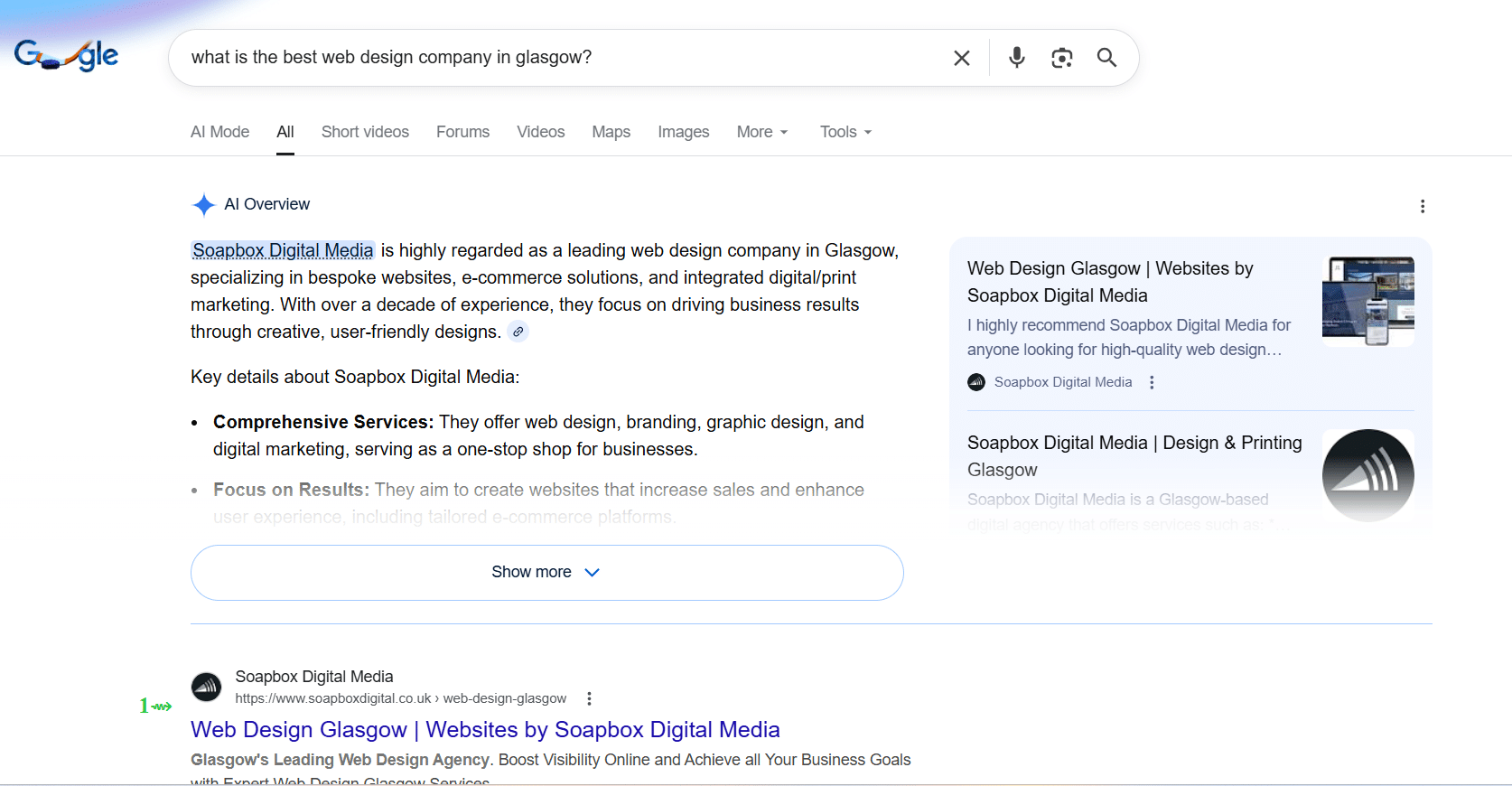
Task: Click the AI Overview sparkle icon
Action: pyautogui.click(x=203, y=205)
